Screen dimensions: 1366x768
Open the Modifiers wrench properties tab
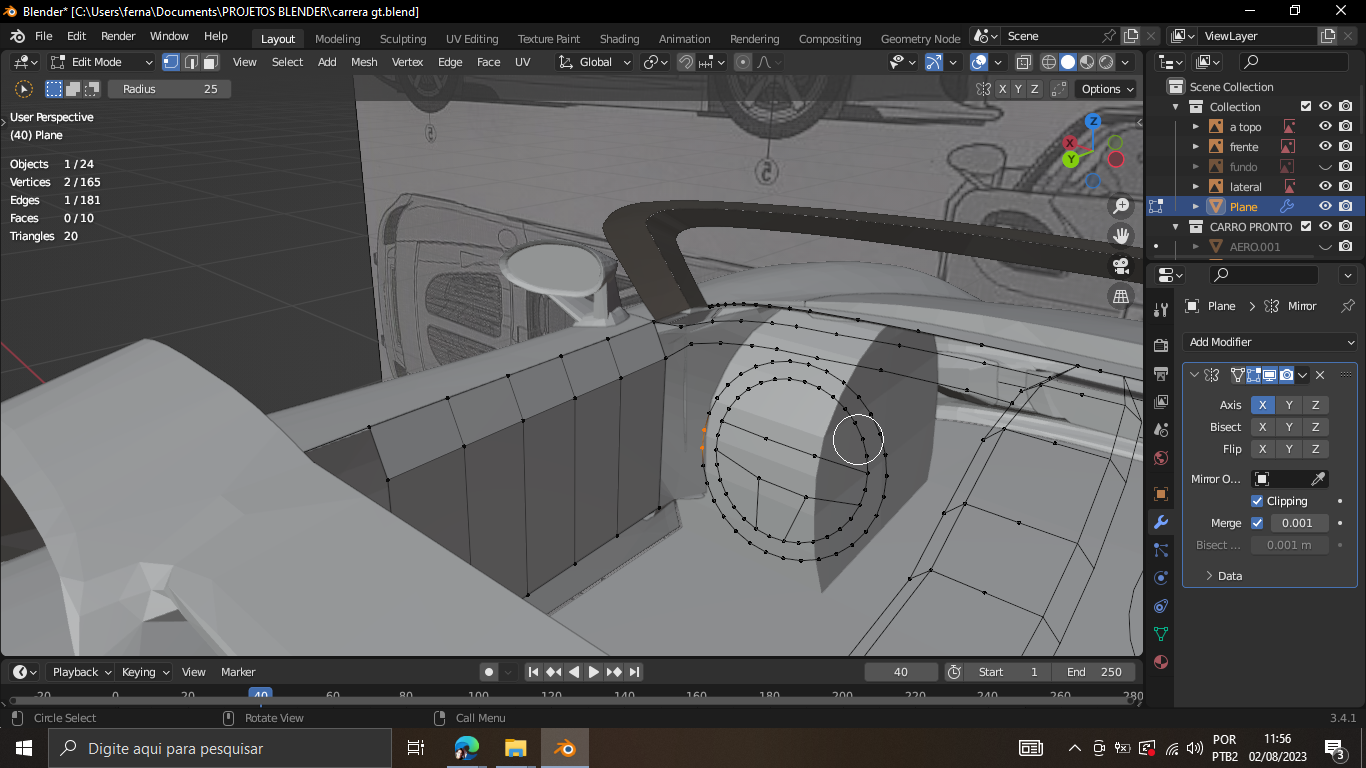tap(1160, 522)
